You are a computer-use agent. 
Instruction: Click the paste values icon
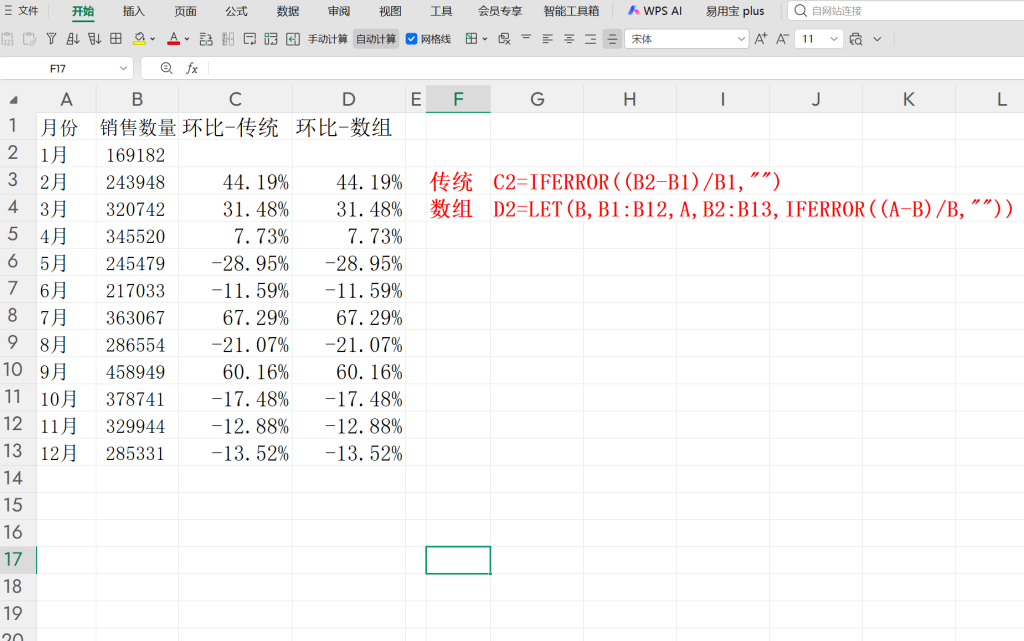pos(7,39)
